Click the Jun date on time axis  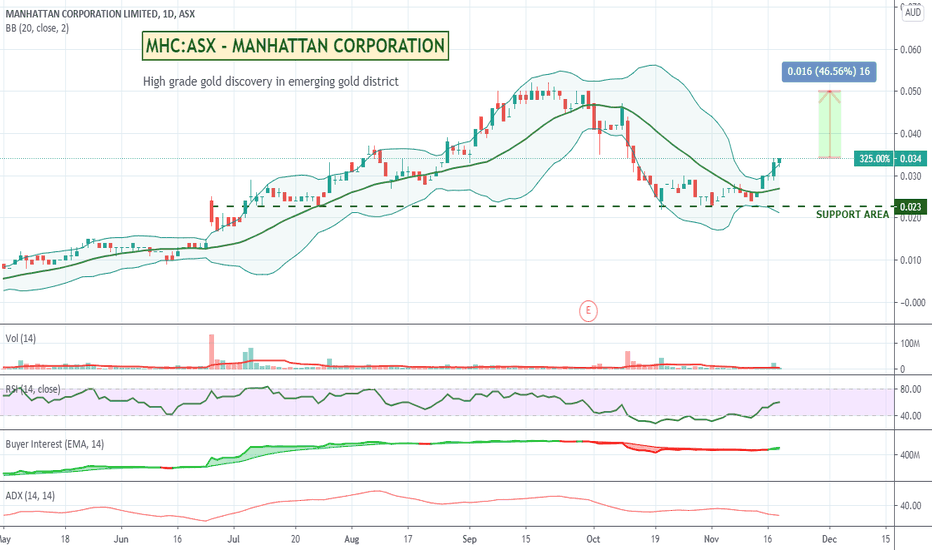(121, 539)
